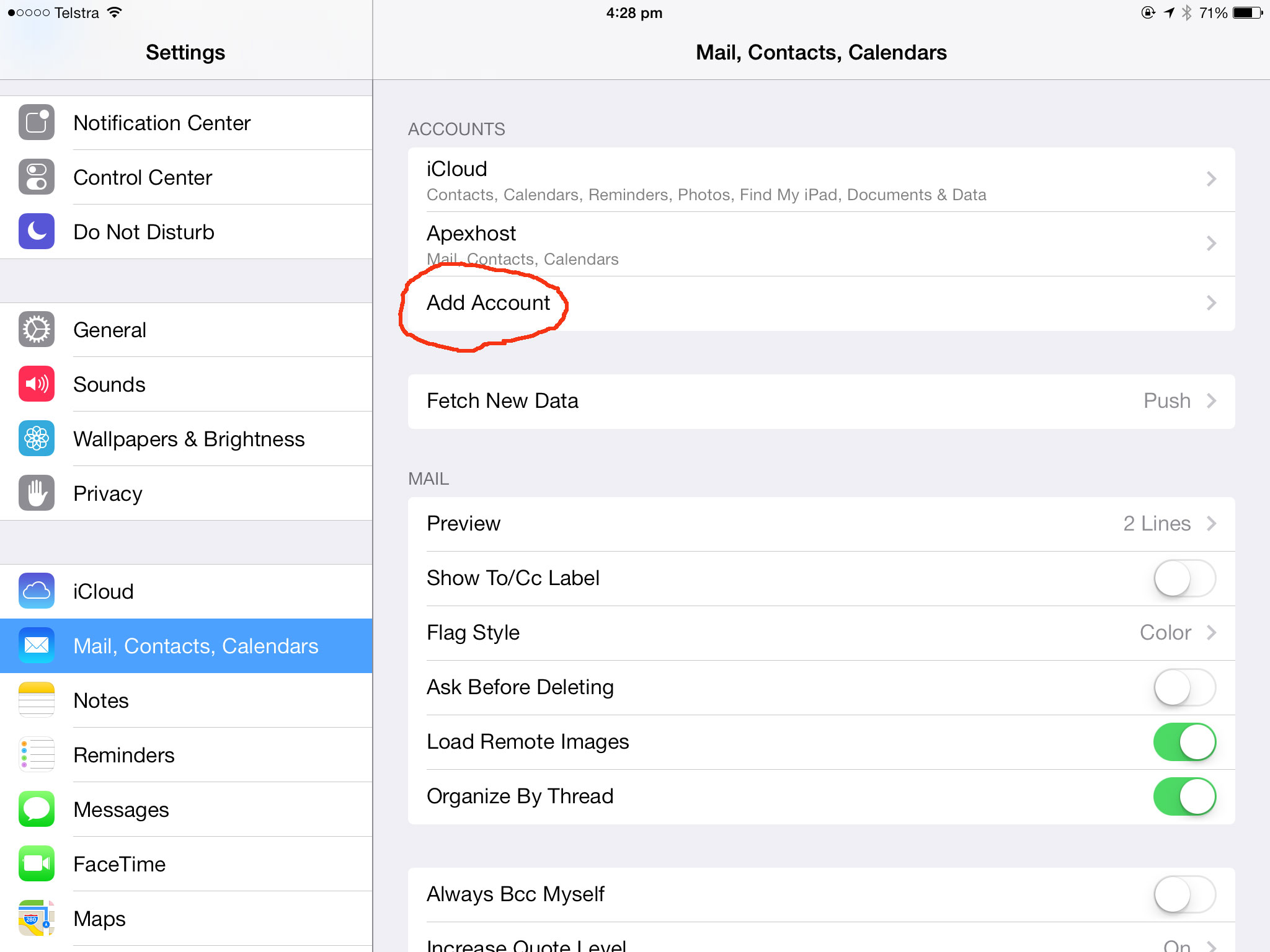Select Mail, Contacts, Calendars in sidebar
1270x952 pixels.
186,646
